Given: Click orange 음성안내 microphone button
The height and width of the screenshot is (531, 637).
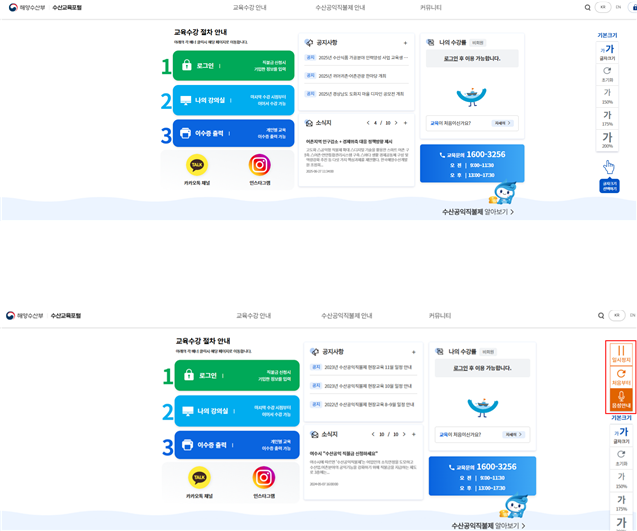Looking at the screenshot, I should (621, 400).
